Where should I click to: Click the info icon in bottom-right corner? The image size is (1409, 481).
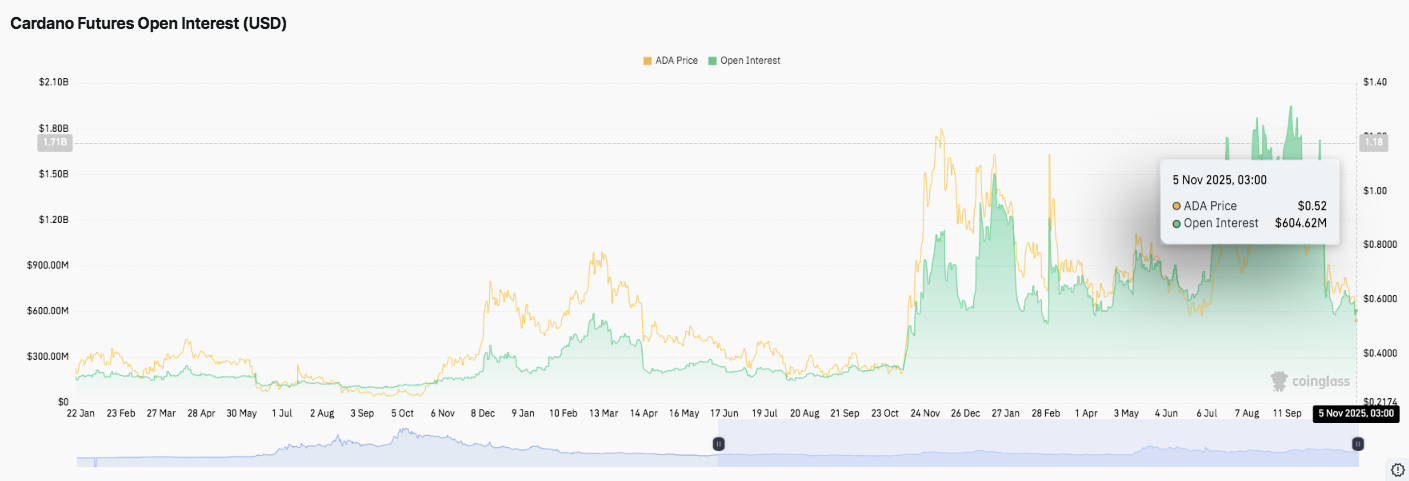[1397, 469]
